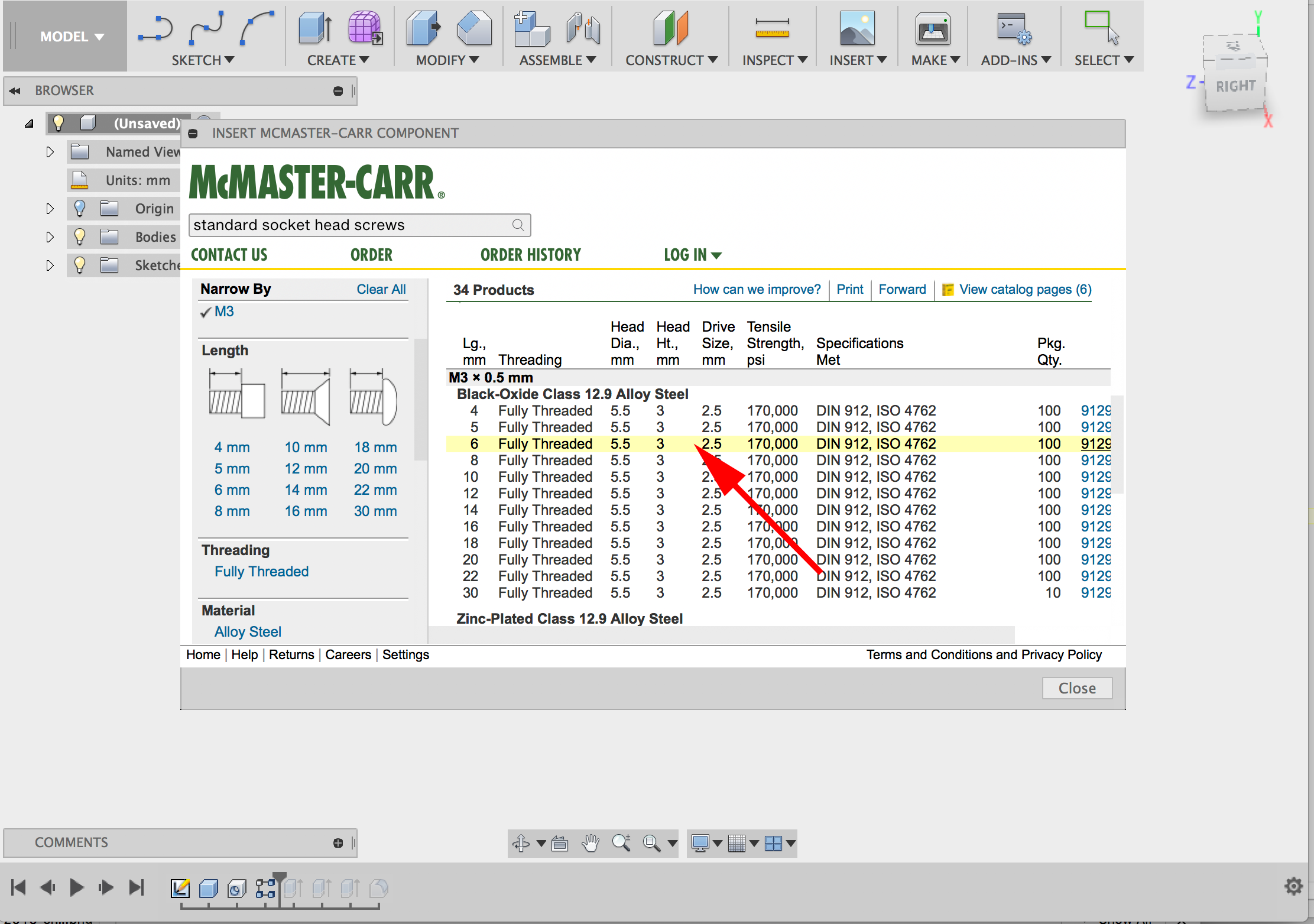1314x924 pixels.
Task: Click the Scripts and Add-Ins icon
Action: click(x=1014, y=28)
